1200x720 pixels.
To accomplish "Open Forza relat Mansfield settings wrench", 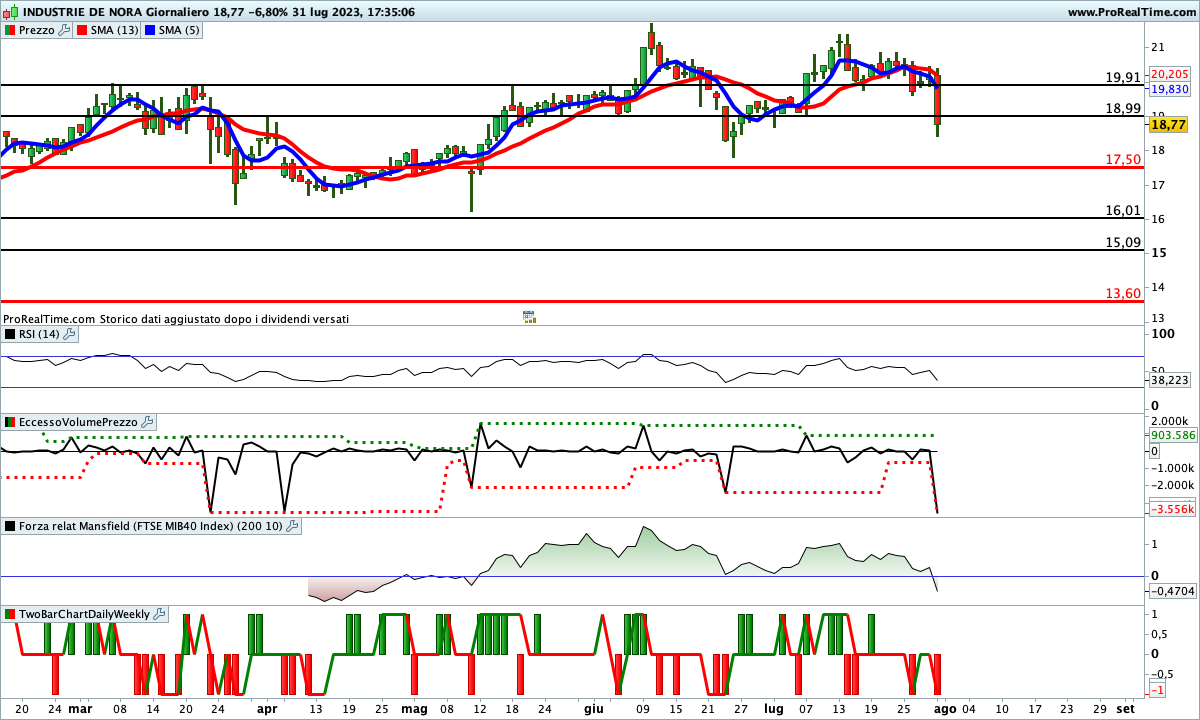I will 294,525.
